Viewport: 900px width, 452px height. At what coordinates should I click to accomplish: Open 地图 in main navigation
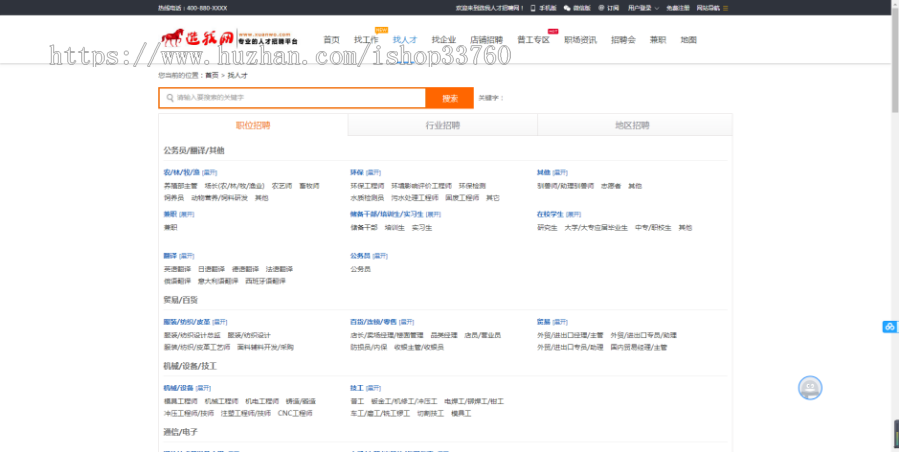point(688,40)
